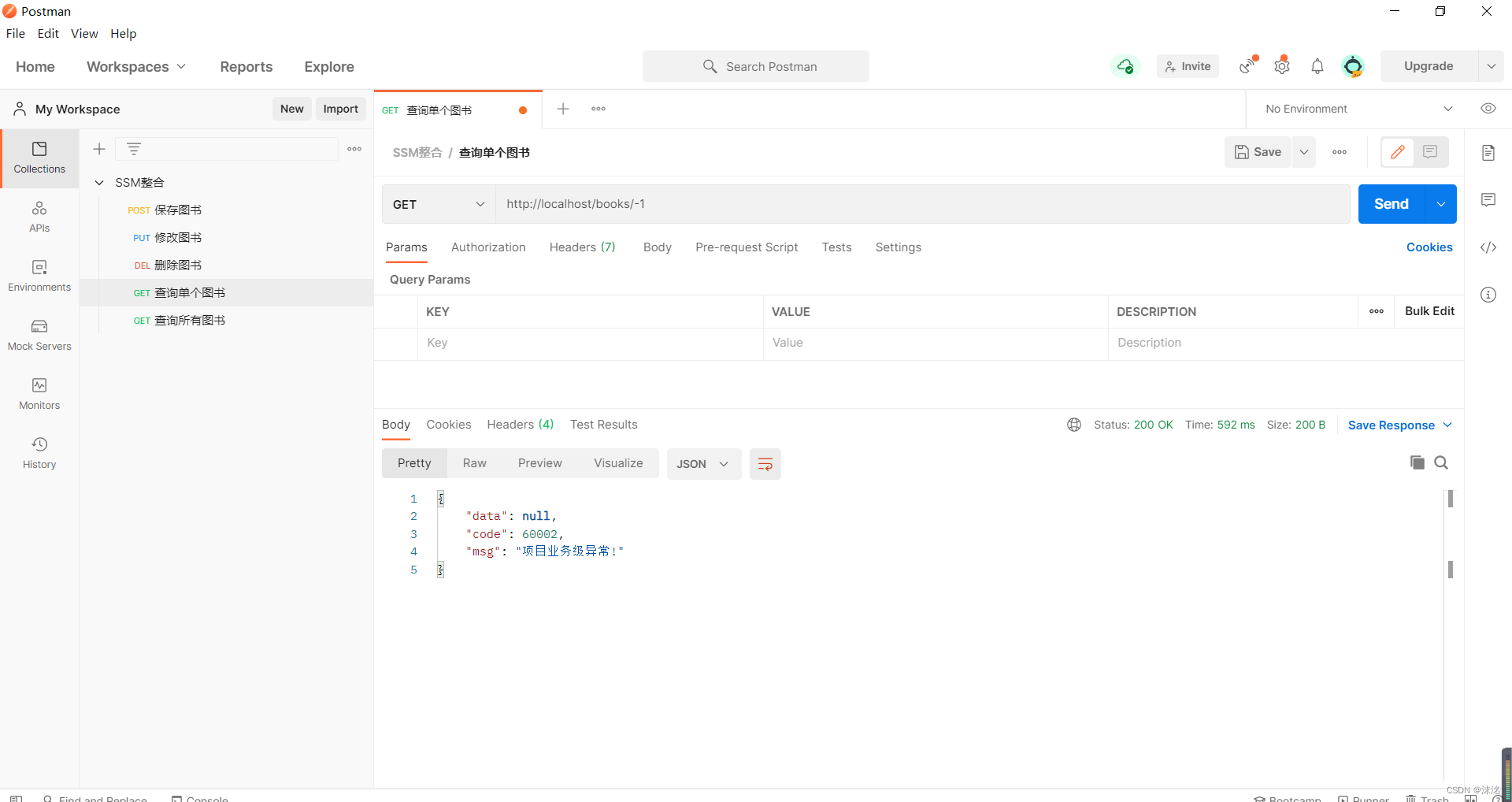Open the GET method dropdown

[x=439, y=204]
